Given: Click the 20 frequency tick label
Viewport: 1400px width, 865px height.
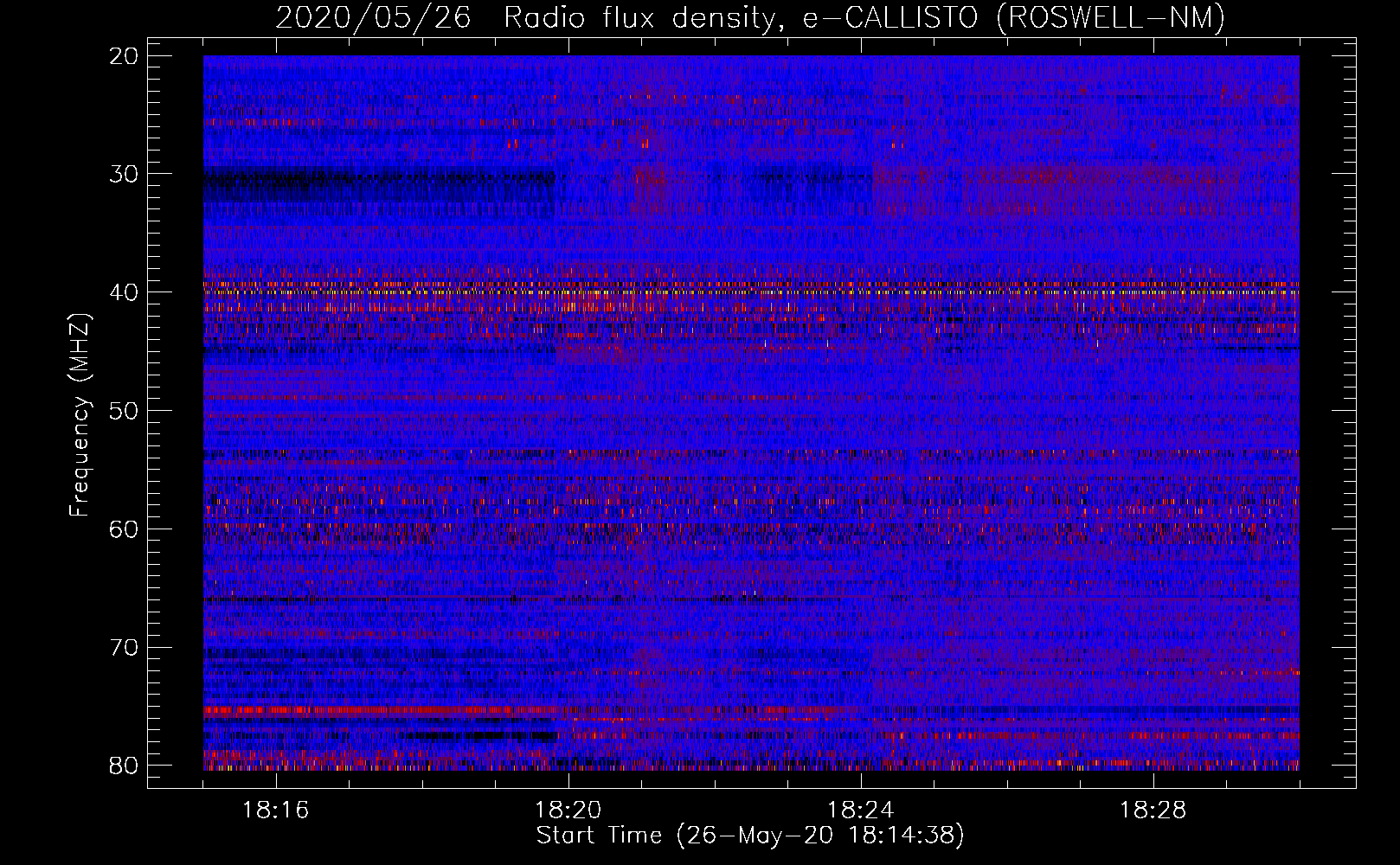Looking at the screenshot, I should [x=125, y=56].
